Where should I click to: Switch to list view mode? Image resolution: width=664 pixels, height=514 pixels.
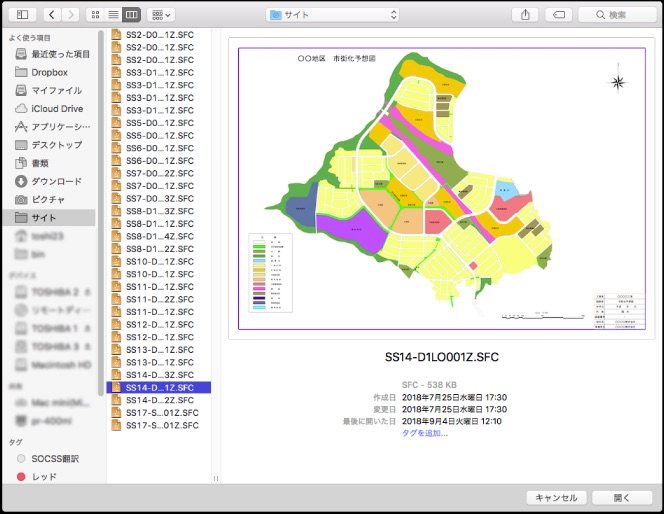point(113,15)
